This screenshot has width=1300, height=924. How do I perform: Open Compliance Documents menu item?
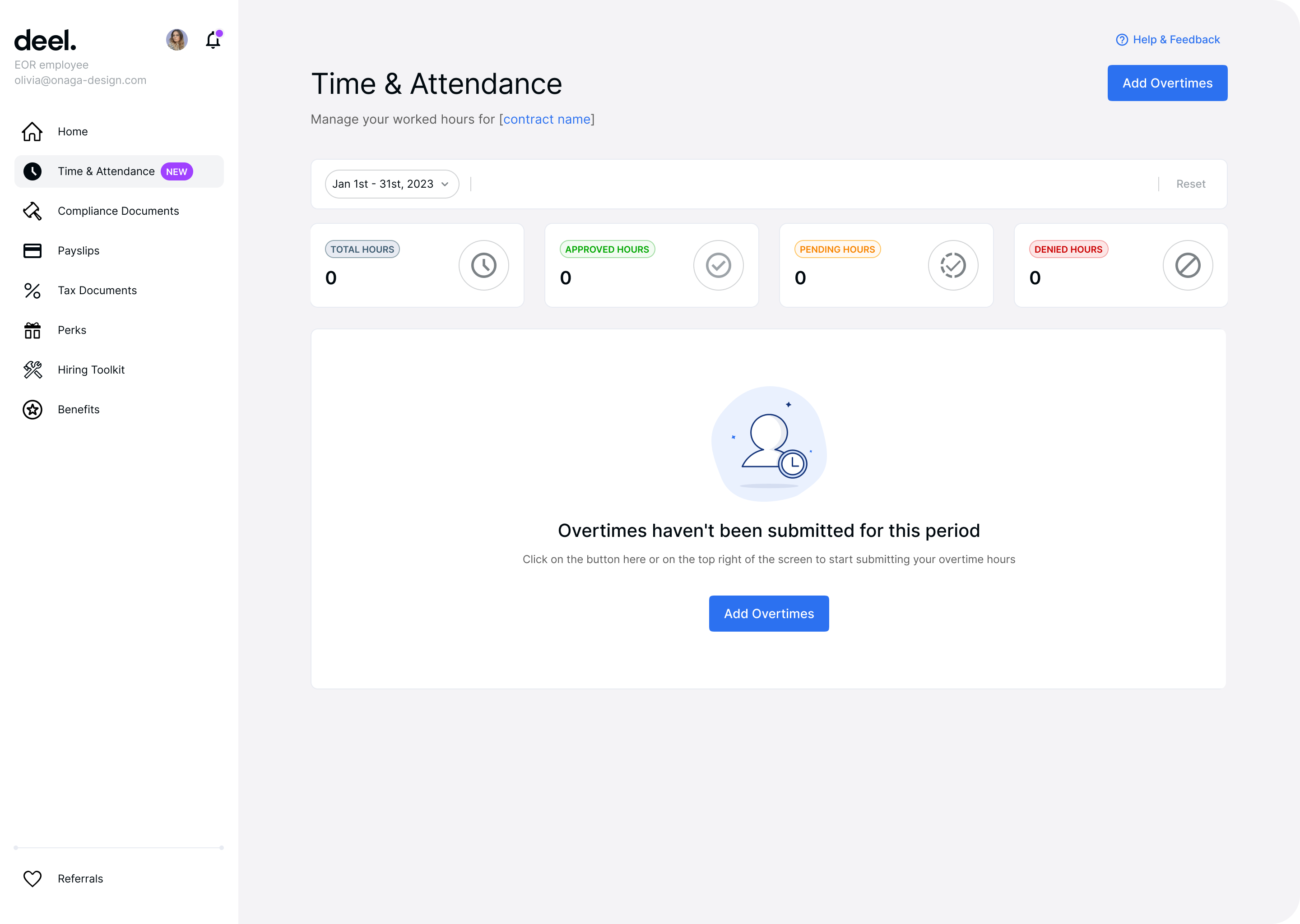(x=119, y=211)
